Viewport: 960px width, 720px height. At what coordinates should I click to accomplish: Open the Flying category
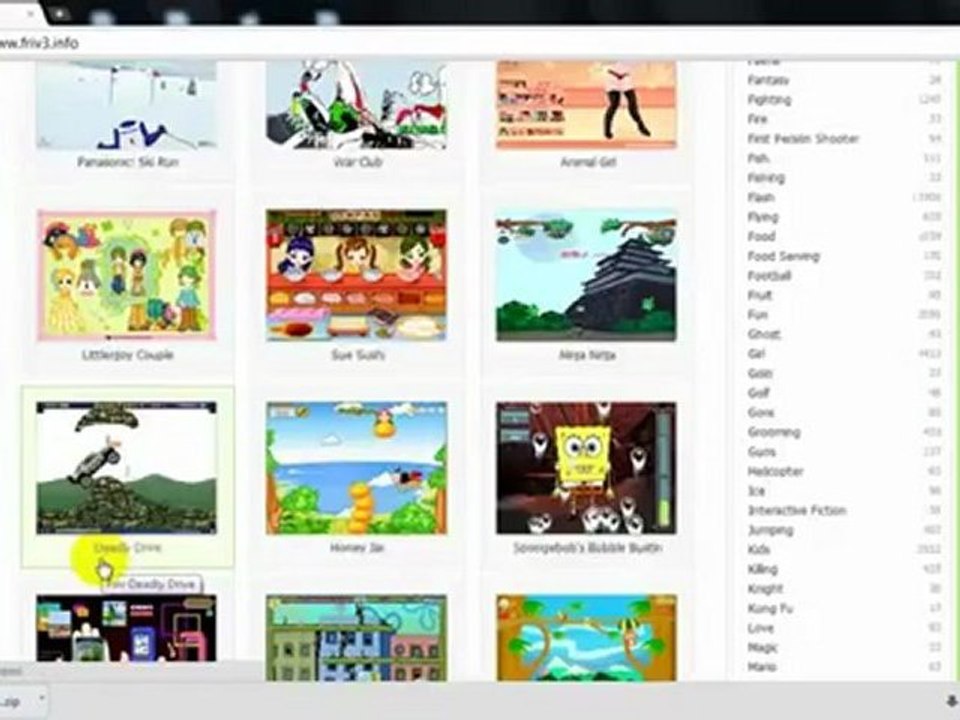coord(763,217)
